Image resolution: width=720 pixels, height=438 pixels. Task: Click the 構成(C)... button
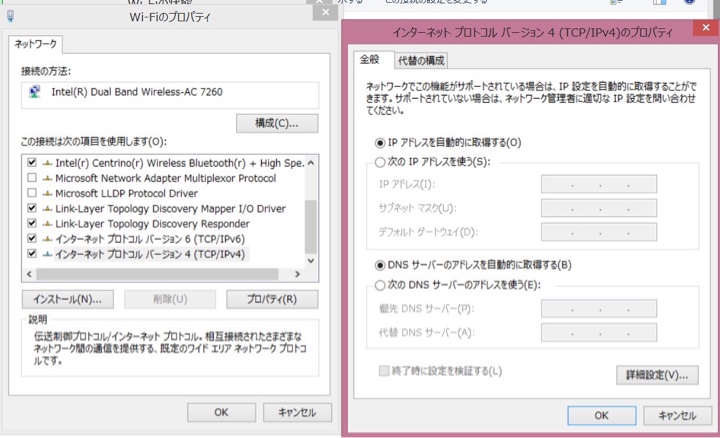click(x=277, y=124)
